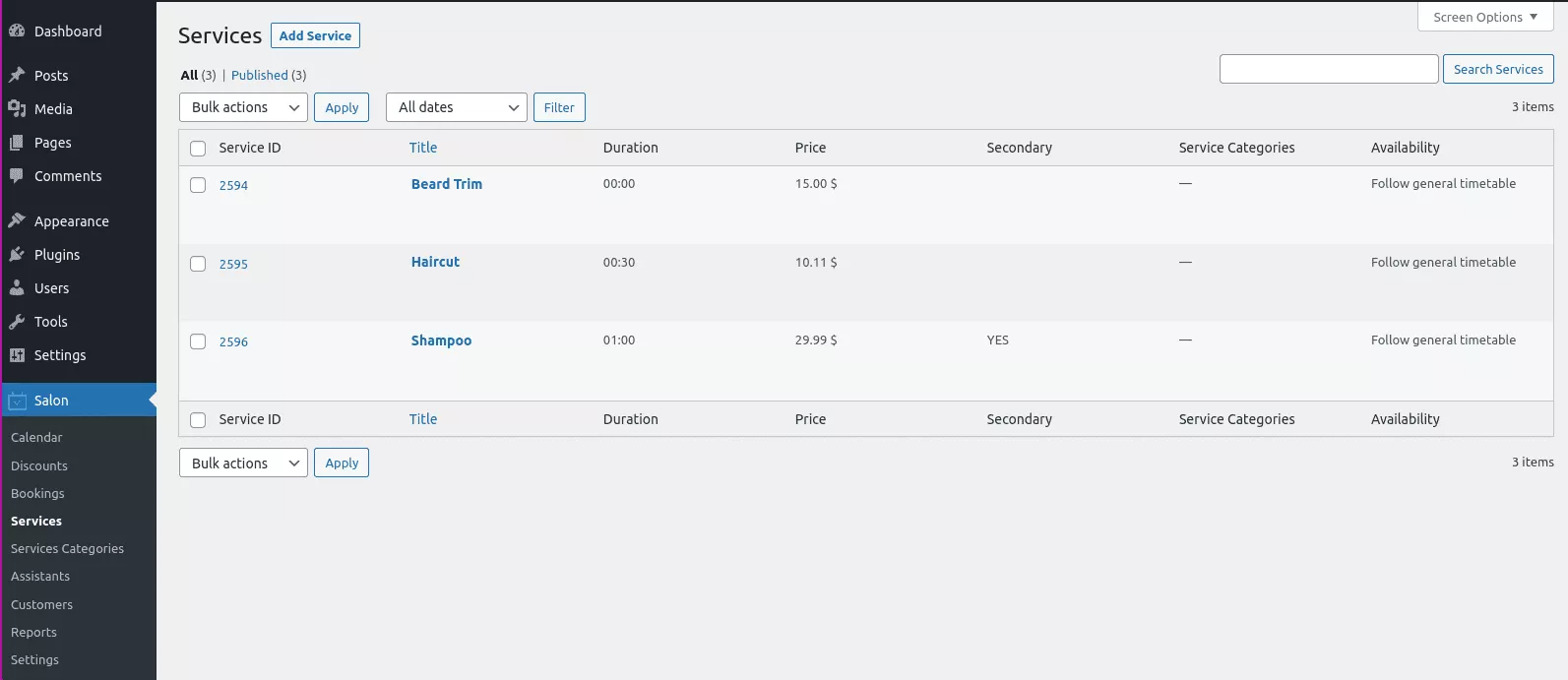Click the WordPress Settings sliders icon
This screenshot has height=680, width=1568.
pos(17,354)
